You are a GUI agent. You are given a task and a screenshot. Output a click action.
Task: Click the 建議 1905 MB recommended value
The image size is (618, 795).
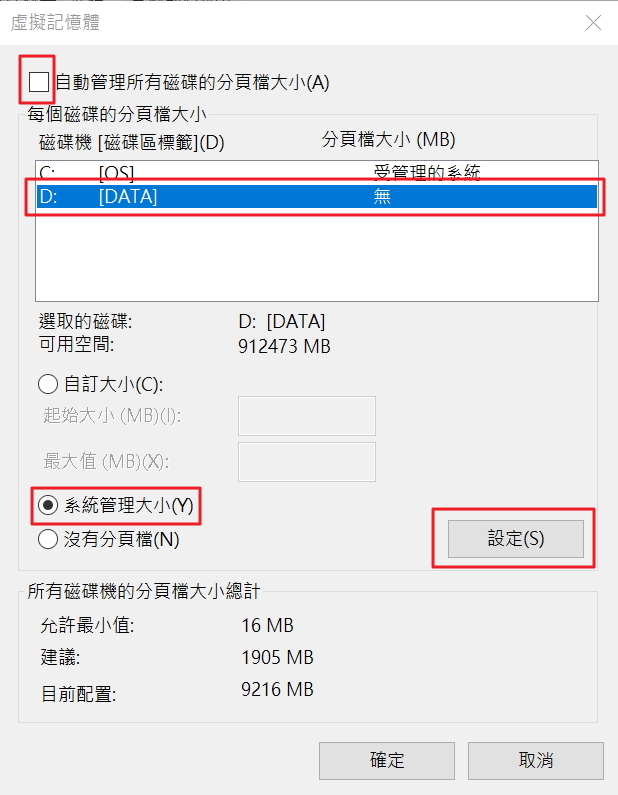click(x=277, y=658)
